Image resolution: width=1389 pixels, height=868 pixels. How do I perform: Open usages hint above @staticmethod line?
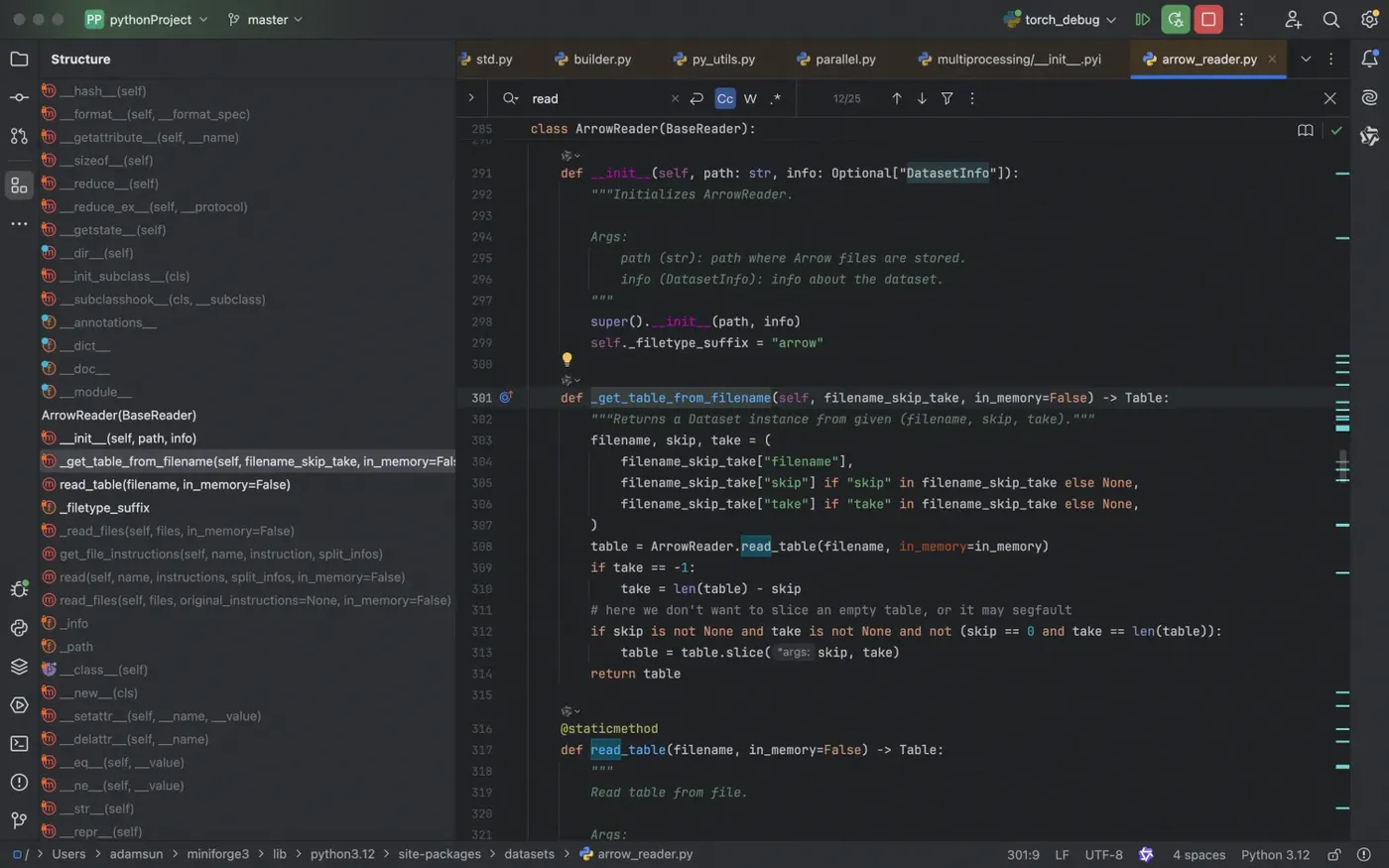tap(570, 711)
